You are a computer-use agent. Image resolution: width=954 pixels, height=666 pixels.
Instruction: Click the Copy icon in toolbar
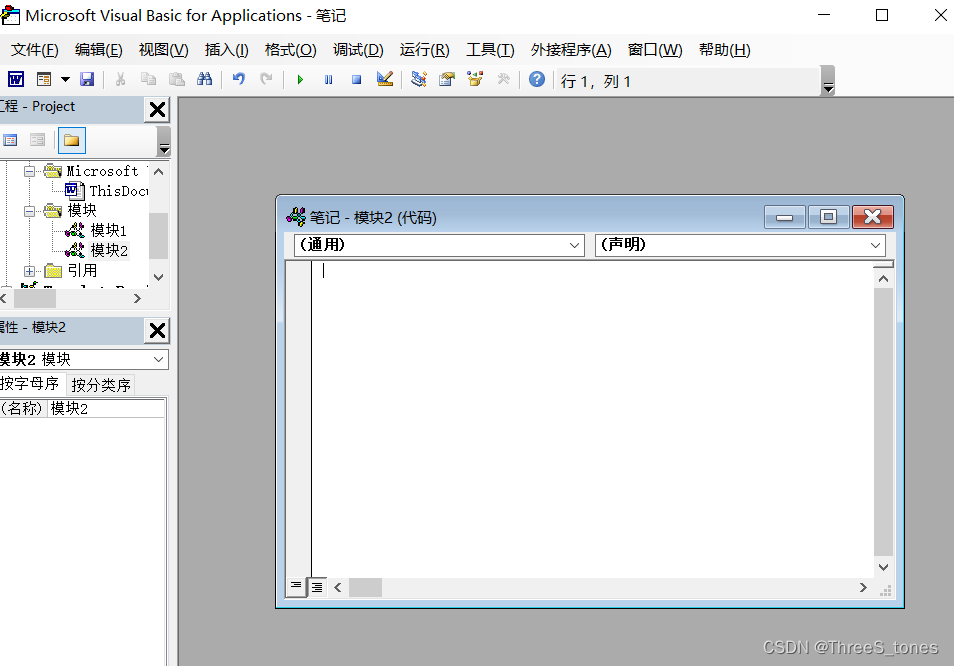[148, 79]
